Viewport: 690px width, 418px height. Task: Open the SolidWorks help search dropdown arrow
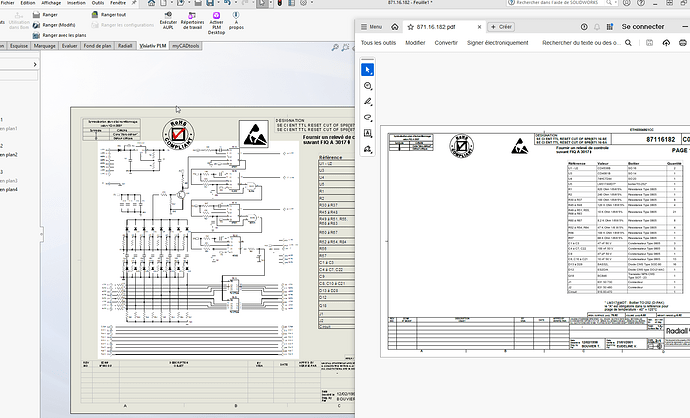616,3
